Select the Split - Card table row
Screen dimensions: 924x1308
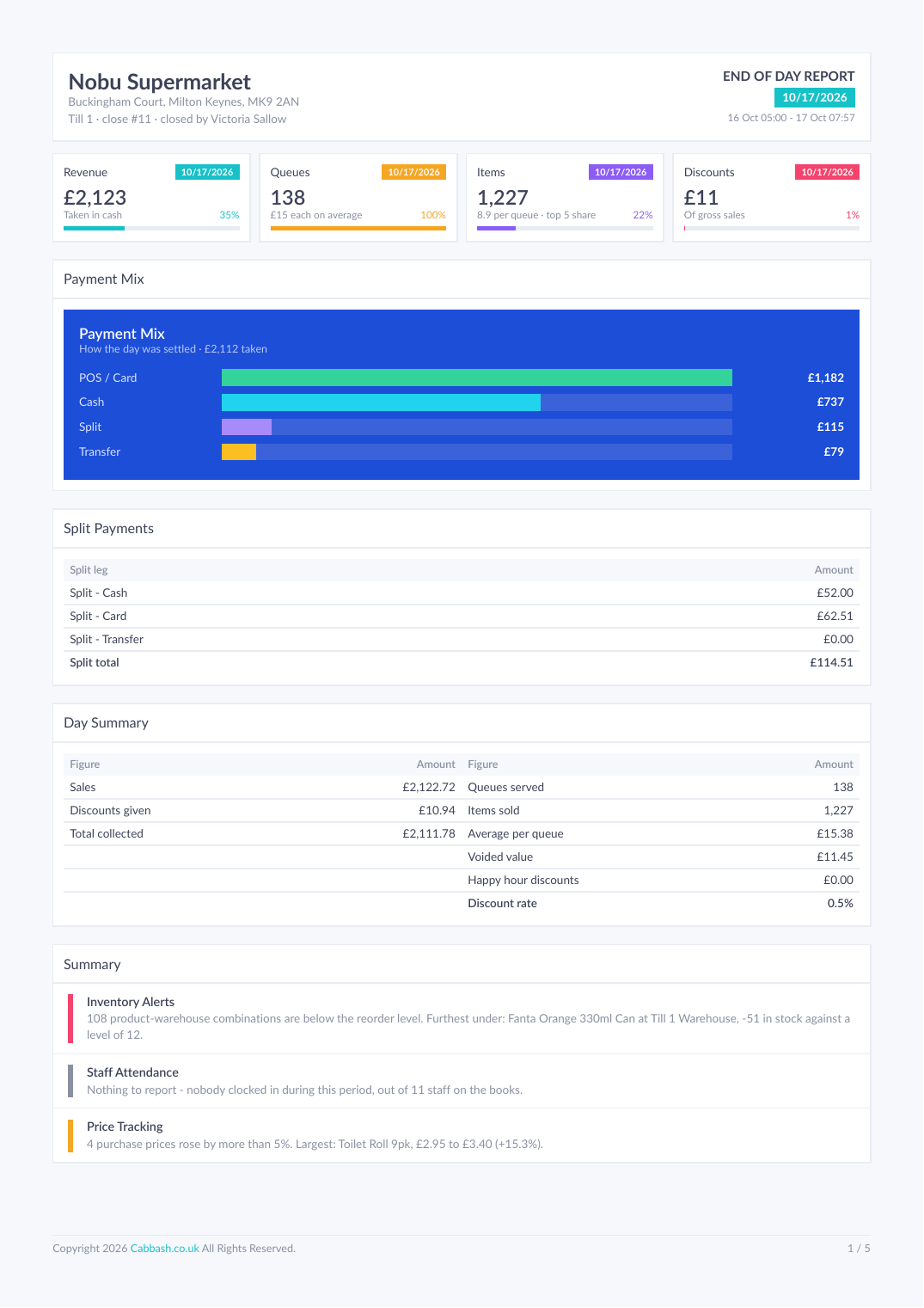[462, 617]
